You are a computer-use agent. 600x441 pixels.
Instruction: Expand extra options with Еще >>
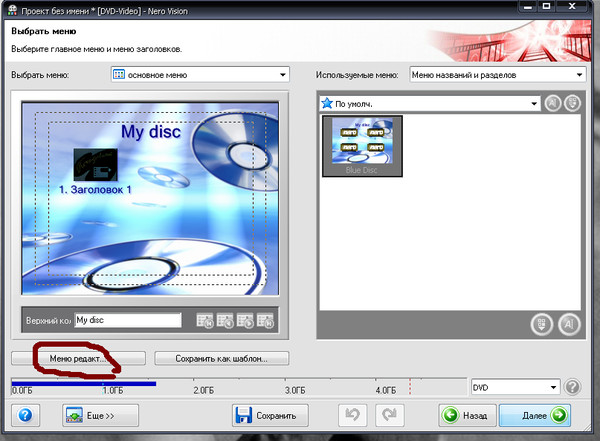pos(100,415)
